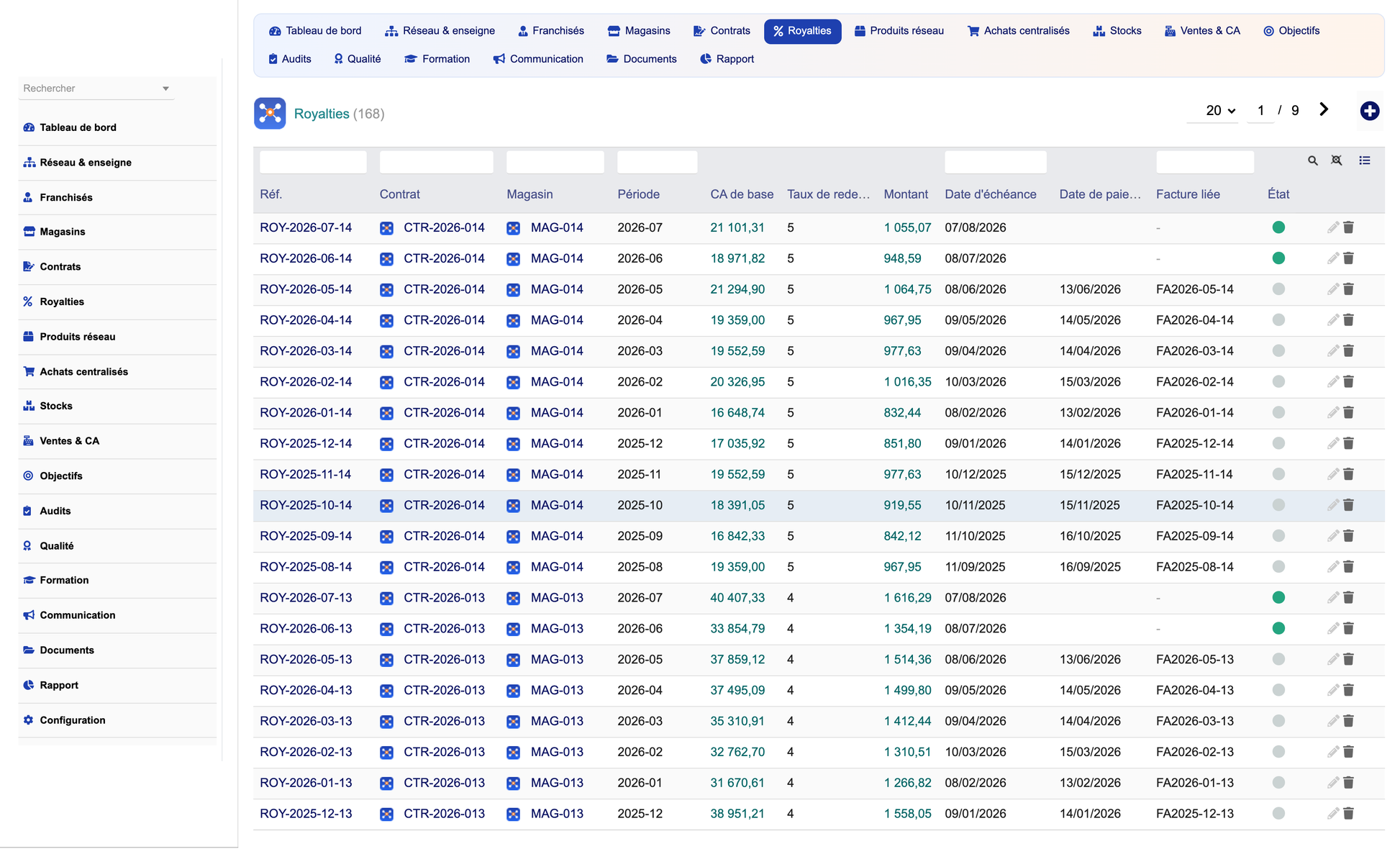Viewport: 1400px width, 867px height.
Task: Edit row ROY-2026-01-13 with pencil icon
Action: tap(1332, 783)
